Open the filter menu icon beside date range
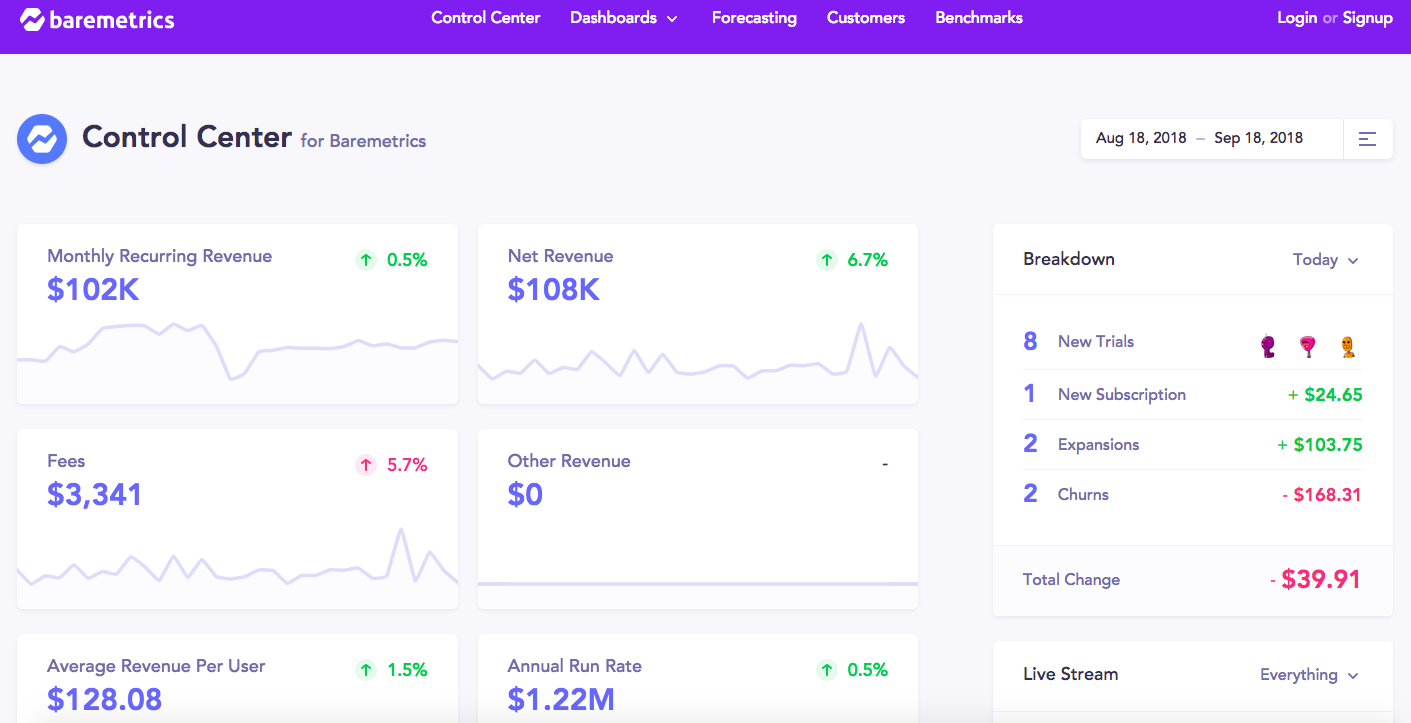 tap(1367, 139)
